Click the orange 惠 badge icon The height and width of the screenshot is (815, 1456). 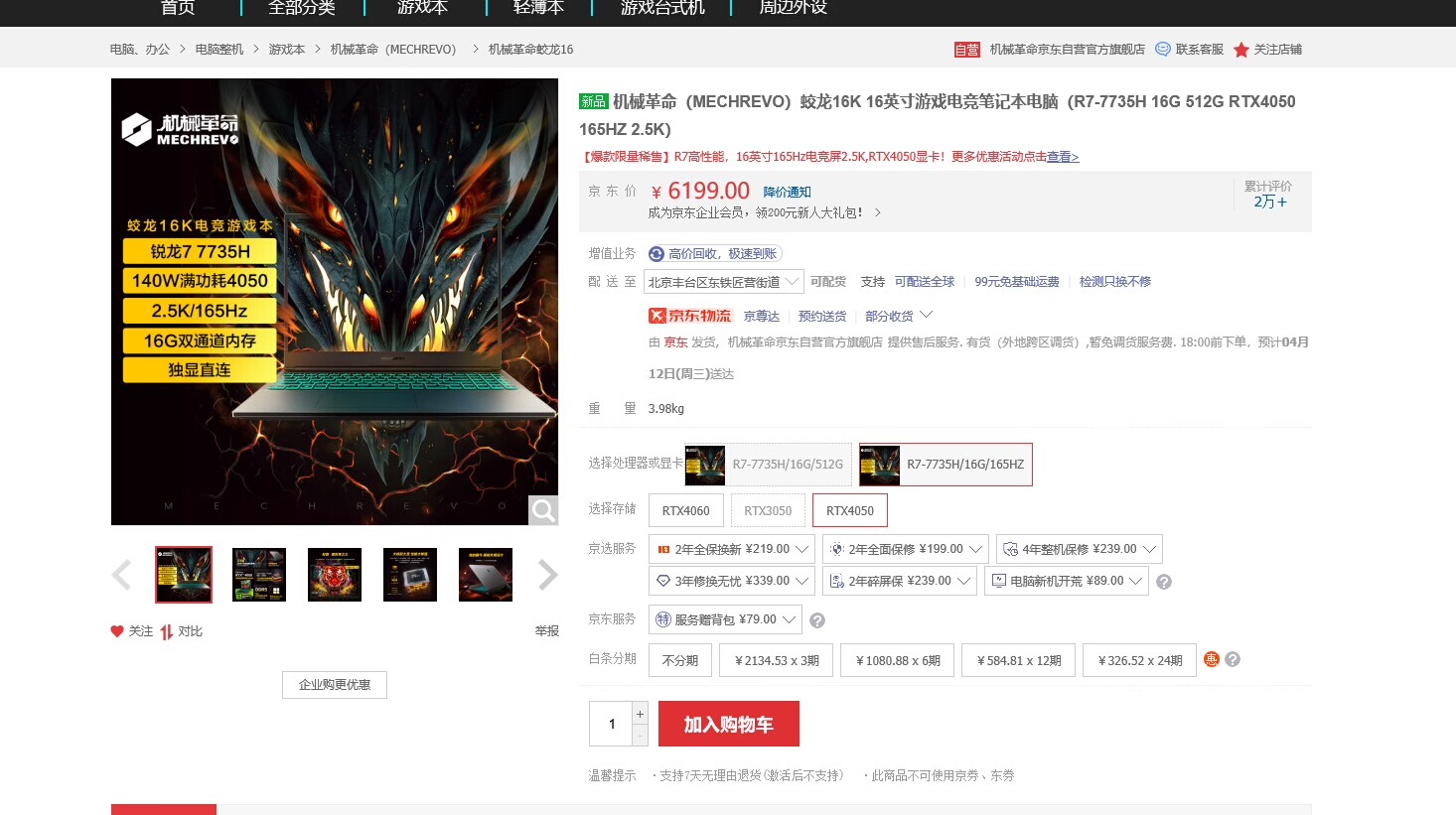click(1212, 659)
